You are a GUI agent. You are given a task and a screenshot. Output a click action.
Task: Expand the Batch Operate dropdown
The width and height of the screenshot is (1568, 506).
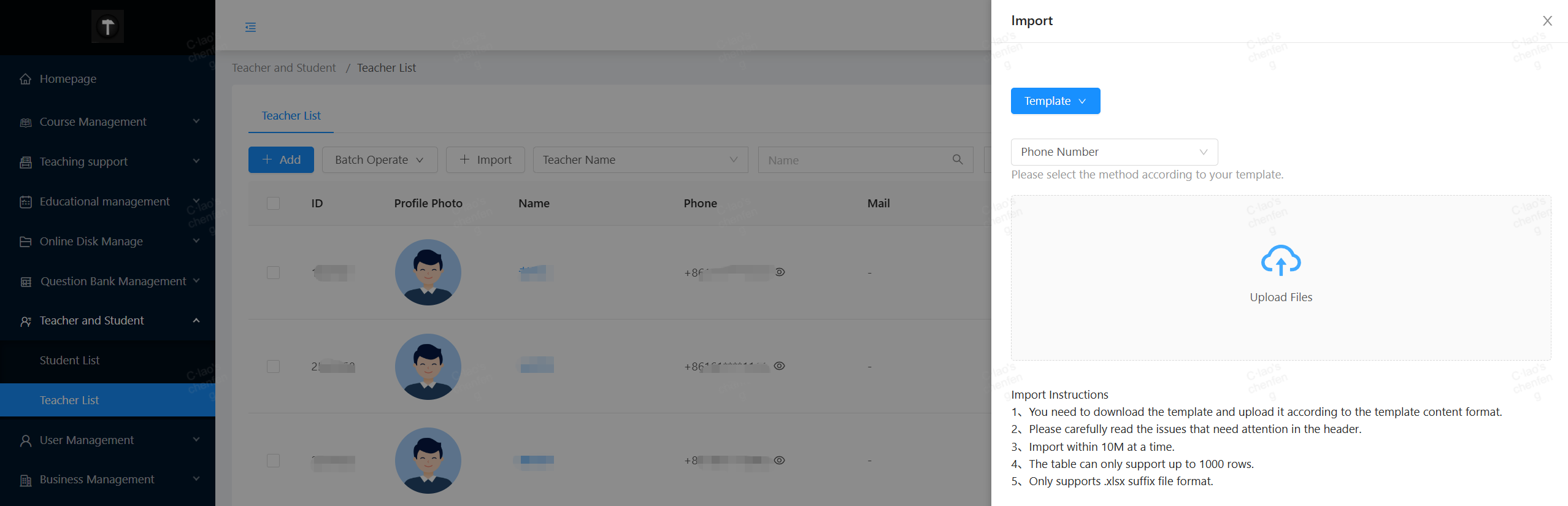(x=379, y=160)
